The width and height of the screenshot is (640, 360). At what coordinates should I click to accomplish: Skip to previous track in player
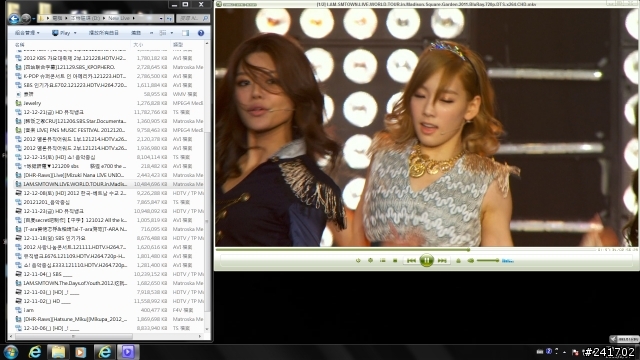coord(411,260)
